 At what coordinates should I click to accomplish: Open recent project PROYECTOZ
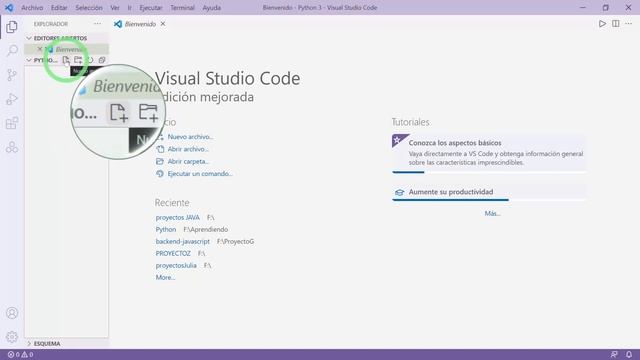[173, 253]
